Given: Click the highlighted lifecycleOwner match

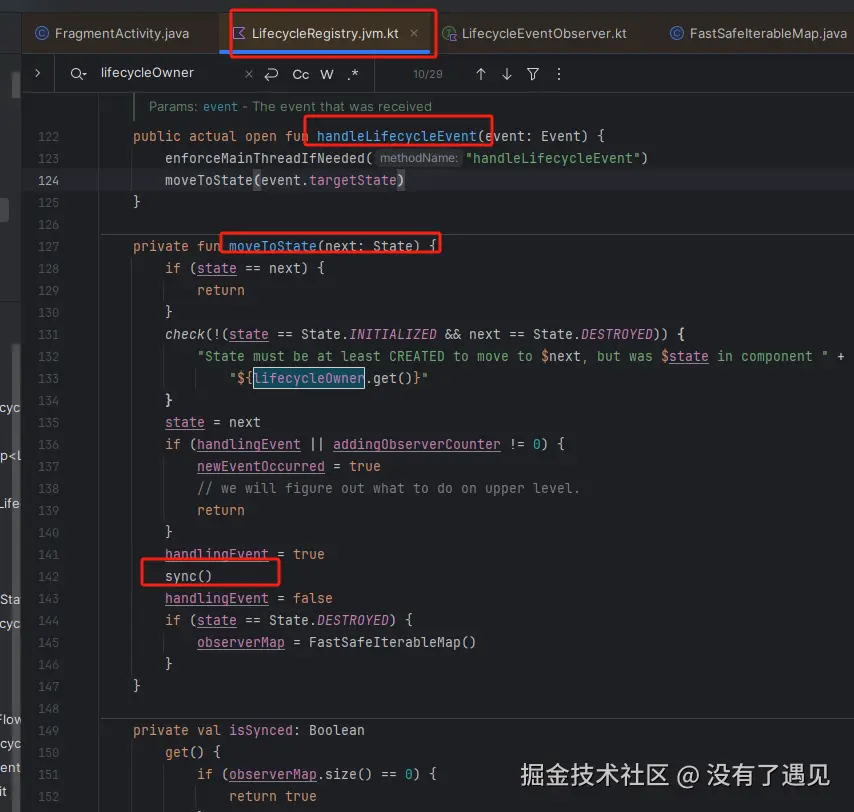Looking at the screenshot, I should click(309, 378).
